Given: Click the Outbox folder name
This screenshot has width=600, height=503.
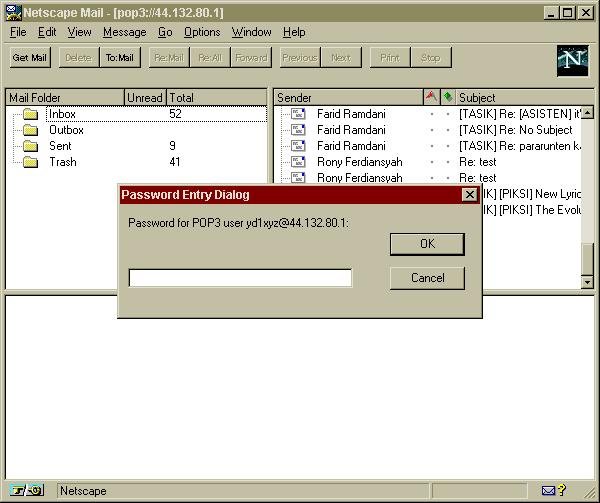Looking at the screenshot, I should point(66,130).
